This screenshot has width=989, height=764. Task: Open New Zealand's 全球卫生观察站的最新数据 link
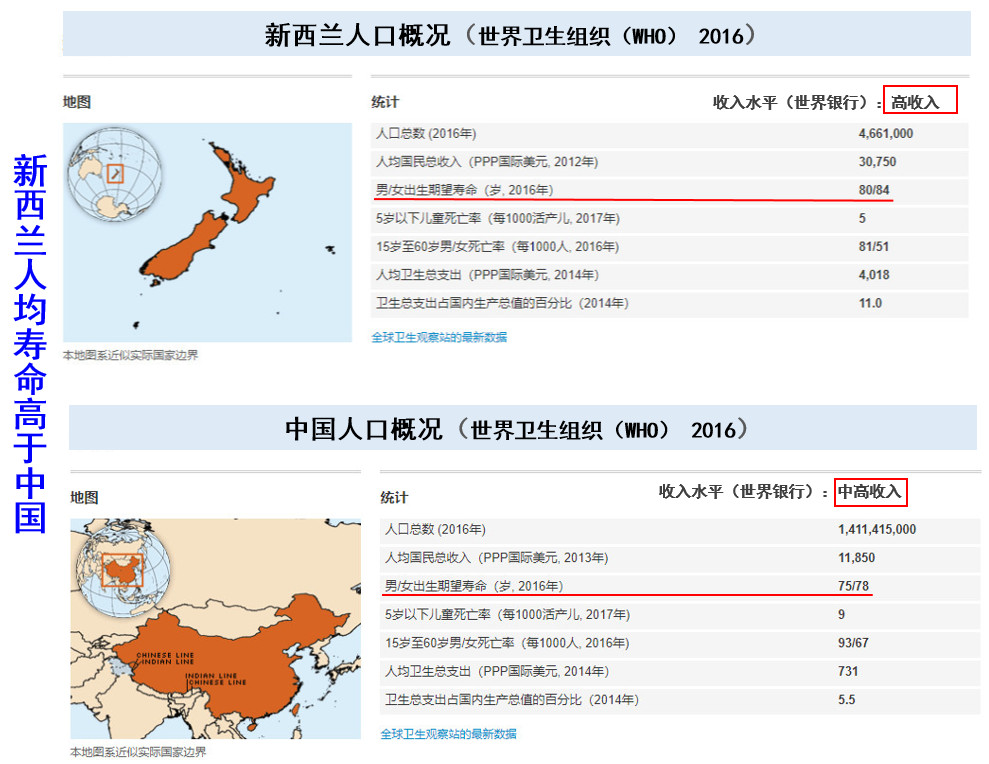coord(440,337)
